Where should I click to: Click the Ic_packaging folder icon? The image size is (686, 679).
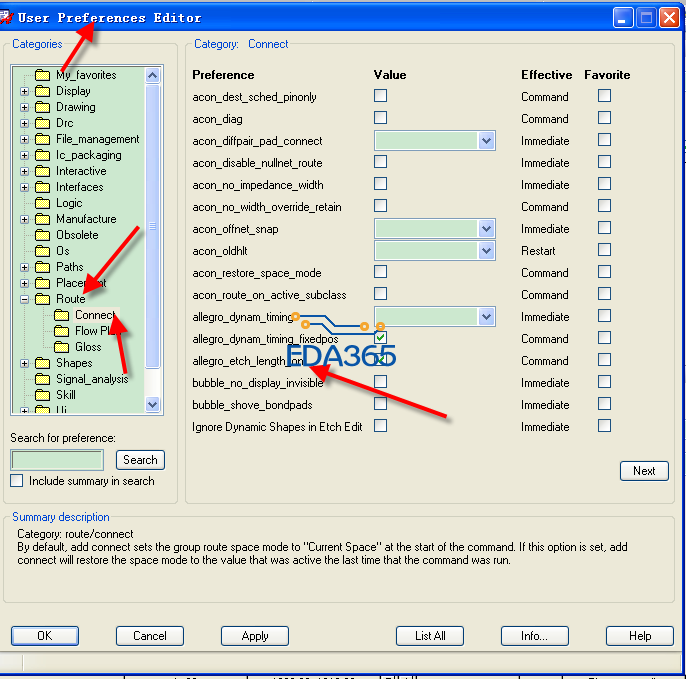pyautogui.click(x=42, y=155)
